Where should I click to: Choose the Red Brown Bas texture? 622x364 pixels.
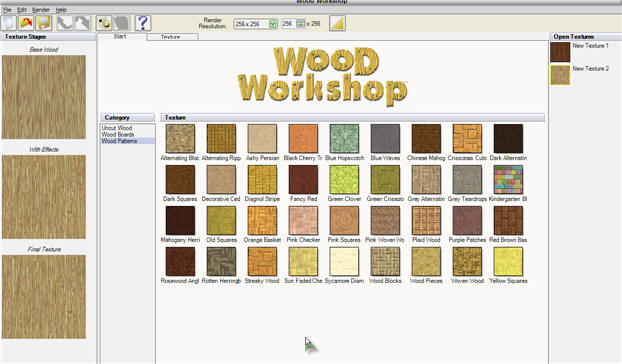[x=508, y=221]
